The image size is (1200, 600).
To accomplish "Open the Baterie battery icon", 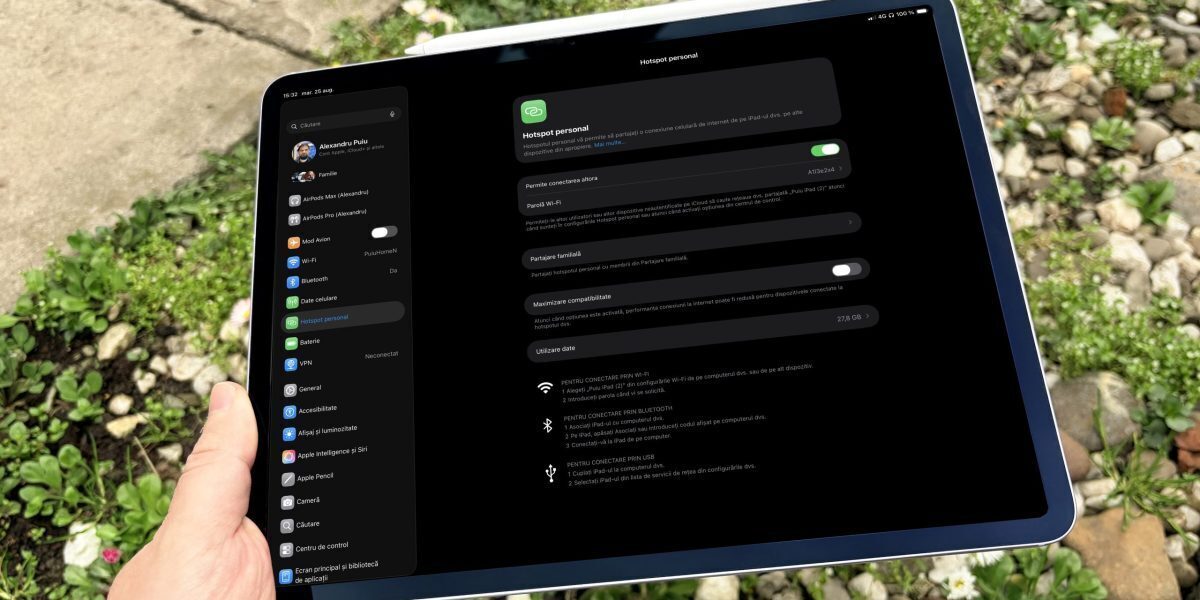I will coord(291,344).
